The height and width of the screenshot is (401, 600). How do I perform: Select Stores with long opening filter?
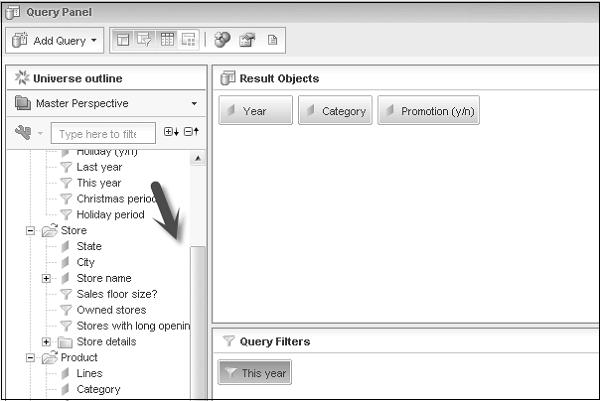(x=133, y=326)
